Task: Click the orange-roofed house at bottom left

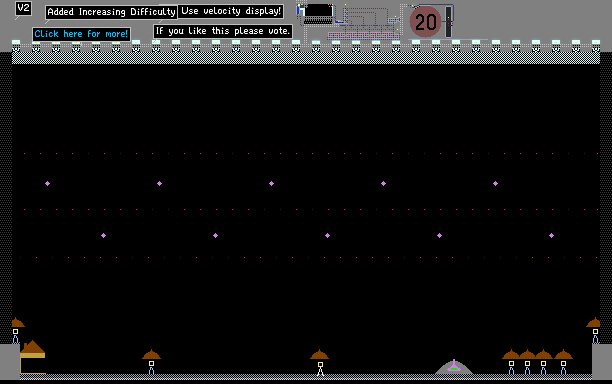Action: point(32,357)
